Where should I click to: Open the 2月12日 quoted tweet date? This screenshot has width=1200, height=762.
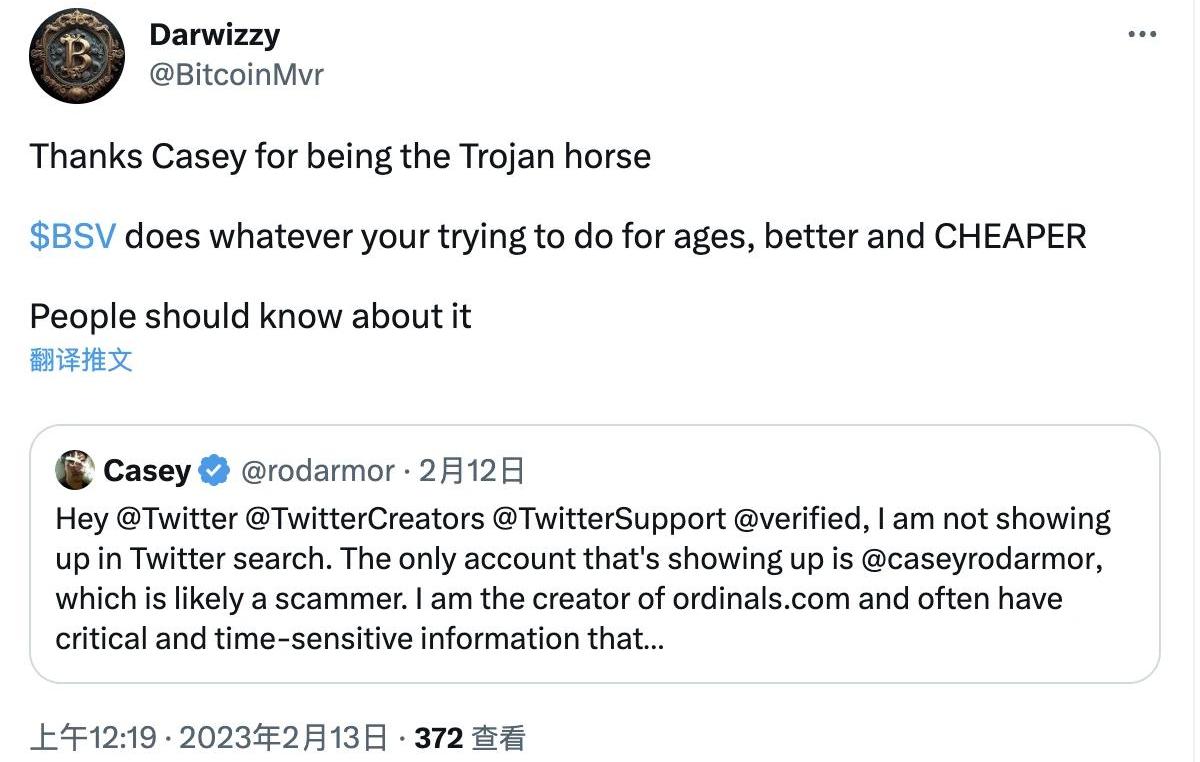472,471
